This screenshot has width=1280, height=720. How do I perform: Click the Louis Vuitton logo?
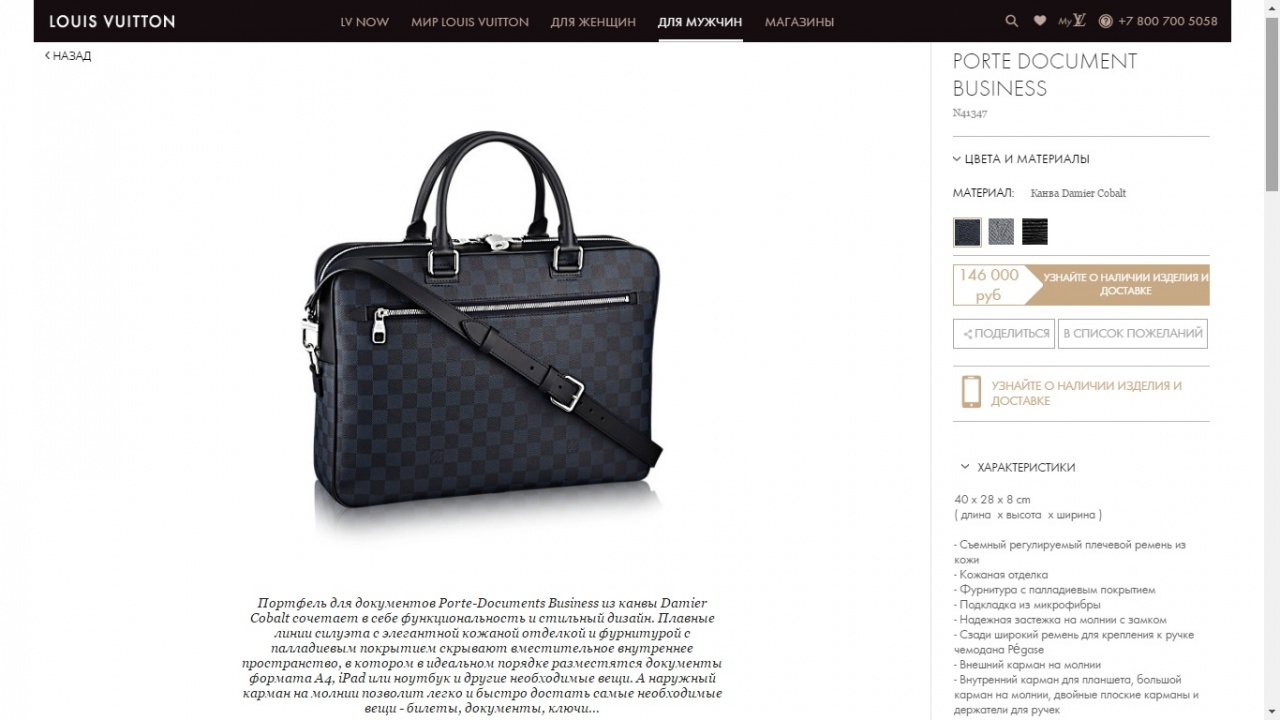click(x=112, y=21)
